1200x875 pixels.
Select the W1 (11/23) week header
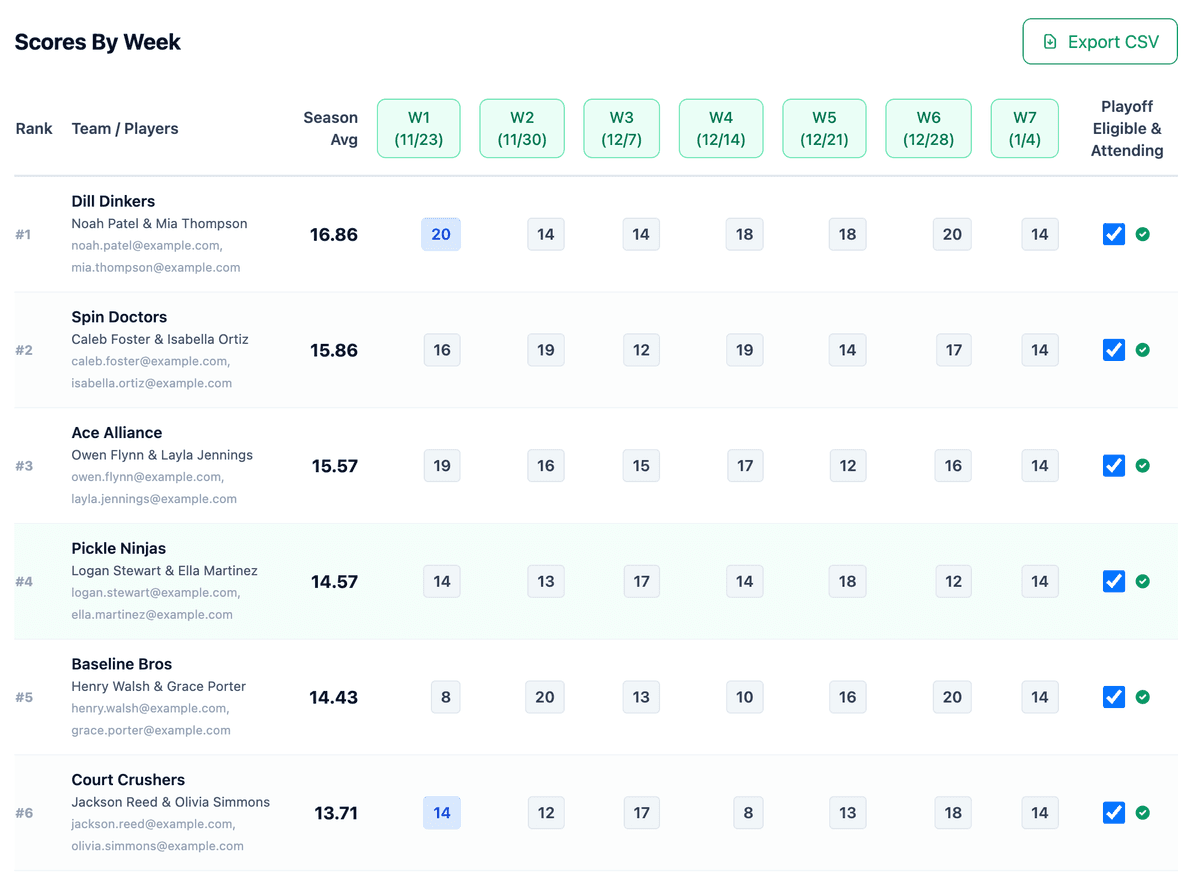click(418, 128)
